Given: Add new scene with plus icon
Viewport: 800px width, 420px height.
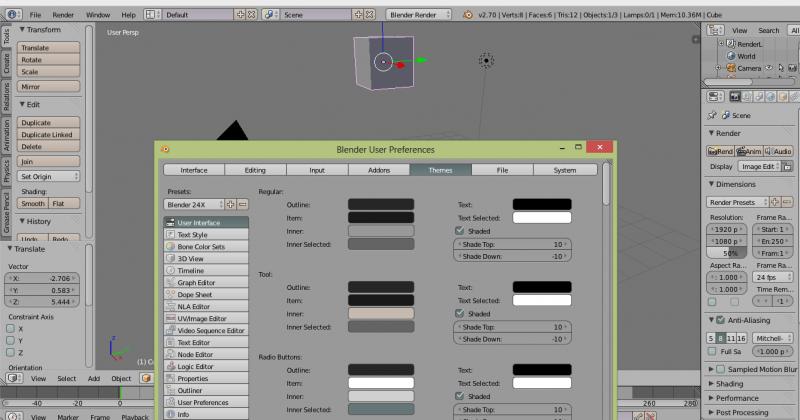Looking at the screenshot, I should (x=358, y=14).
